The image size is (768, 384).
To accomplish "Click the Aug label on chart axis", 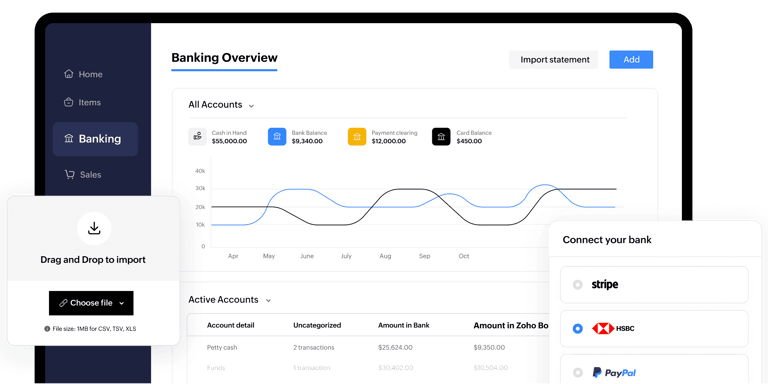I will coord(385,256).
